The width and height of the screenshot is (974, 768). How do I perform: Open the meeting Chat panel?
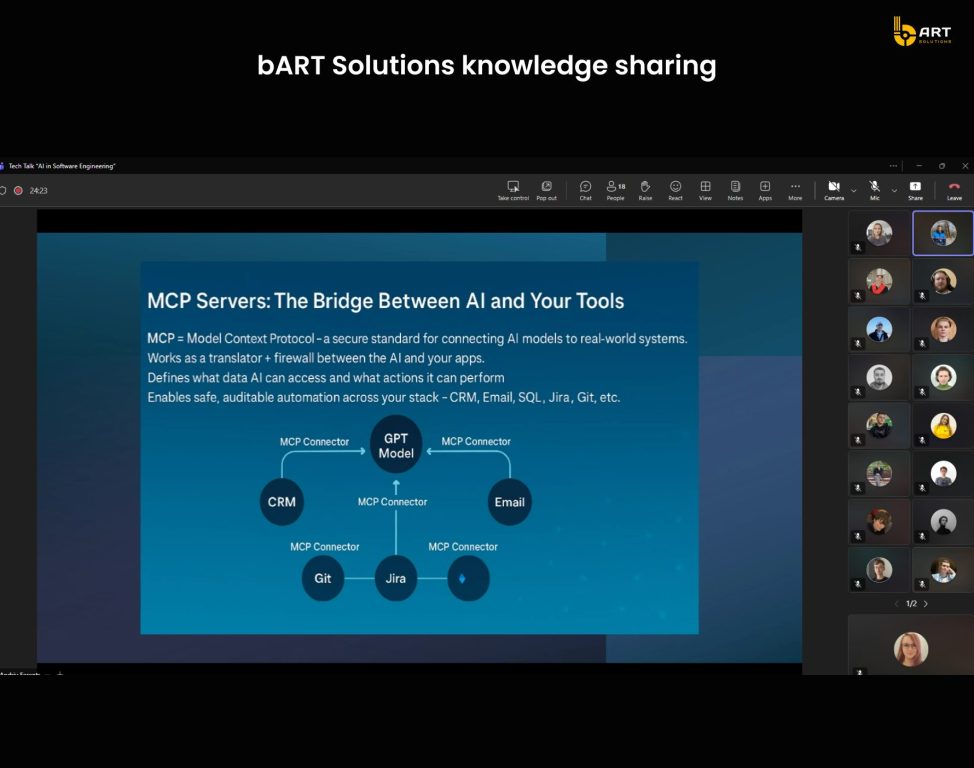(x=585, y=190)
